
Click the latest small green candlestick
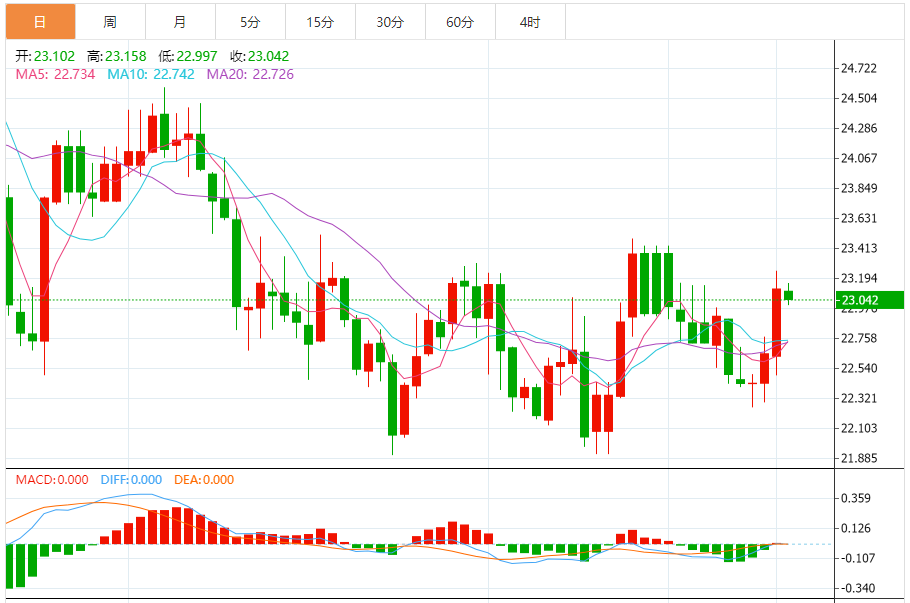pyautogui.click(x=788, y=295)
